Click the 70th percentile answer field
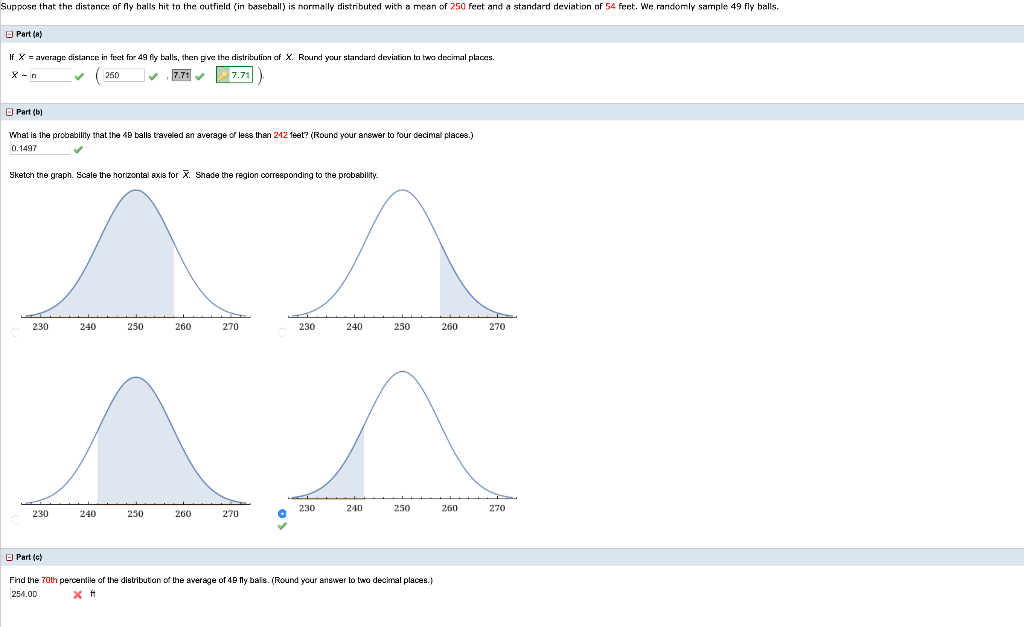The image size is (1024, 627). [x=38, y=591]
